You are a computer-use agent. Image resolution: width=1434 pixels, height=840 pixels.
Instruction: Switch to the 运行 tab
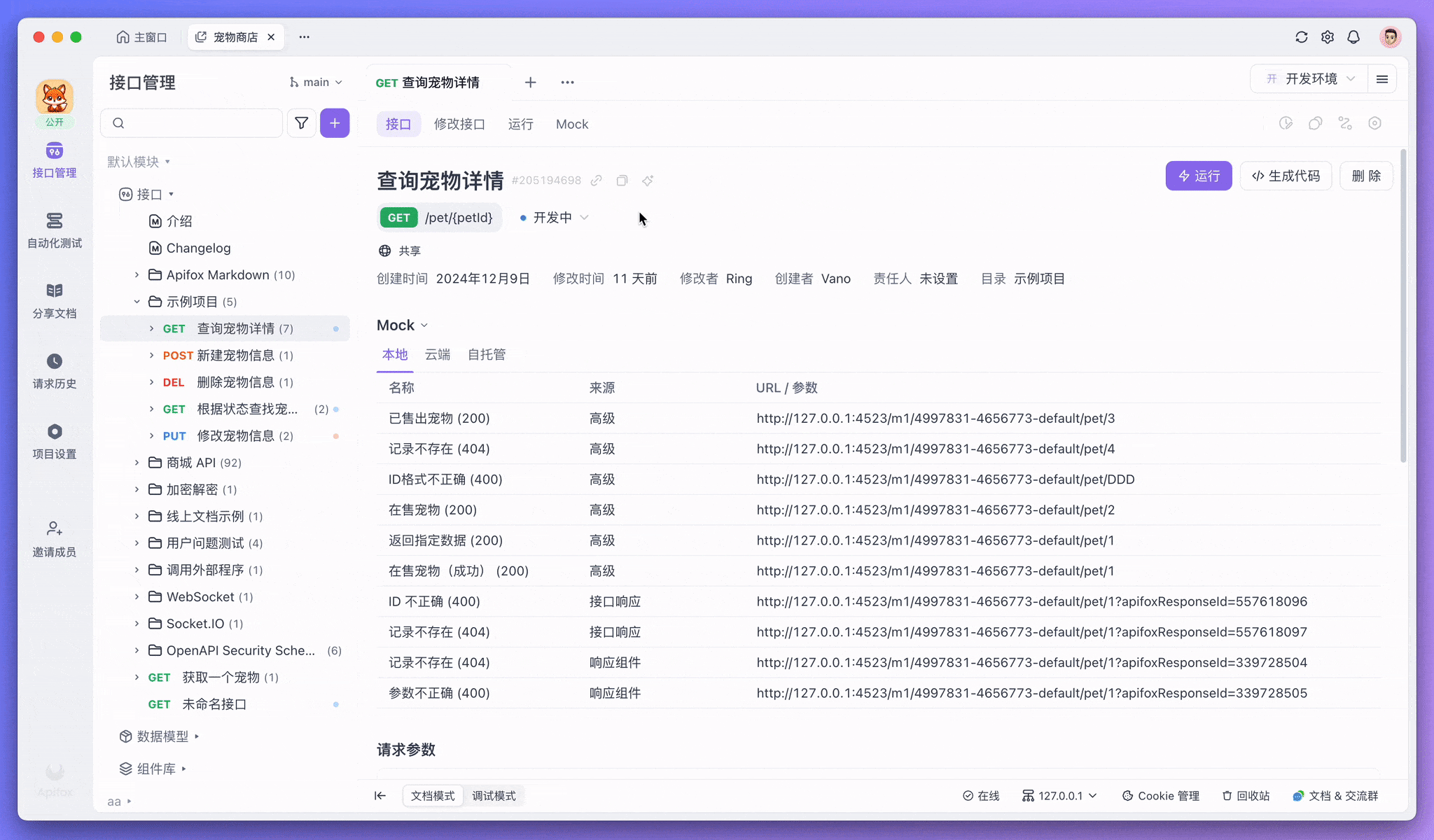click(x=520, y=124)
